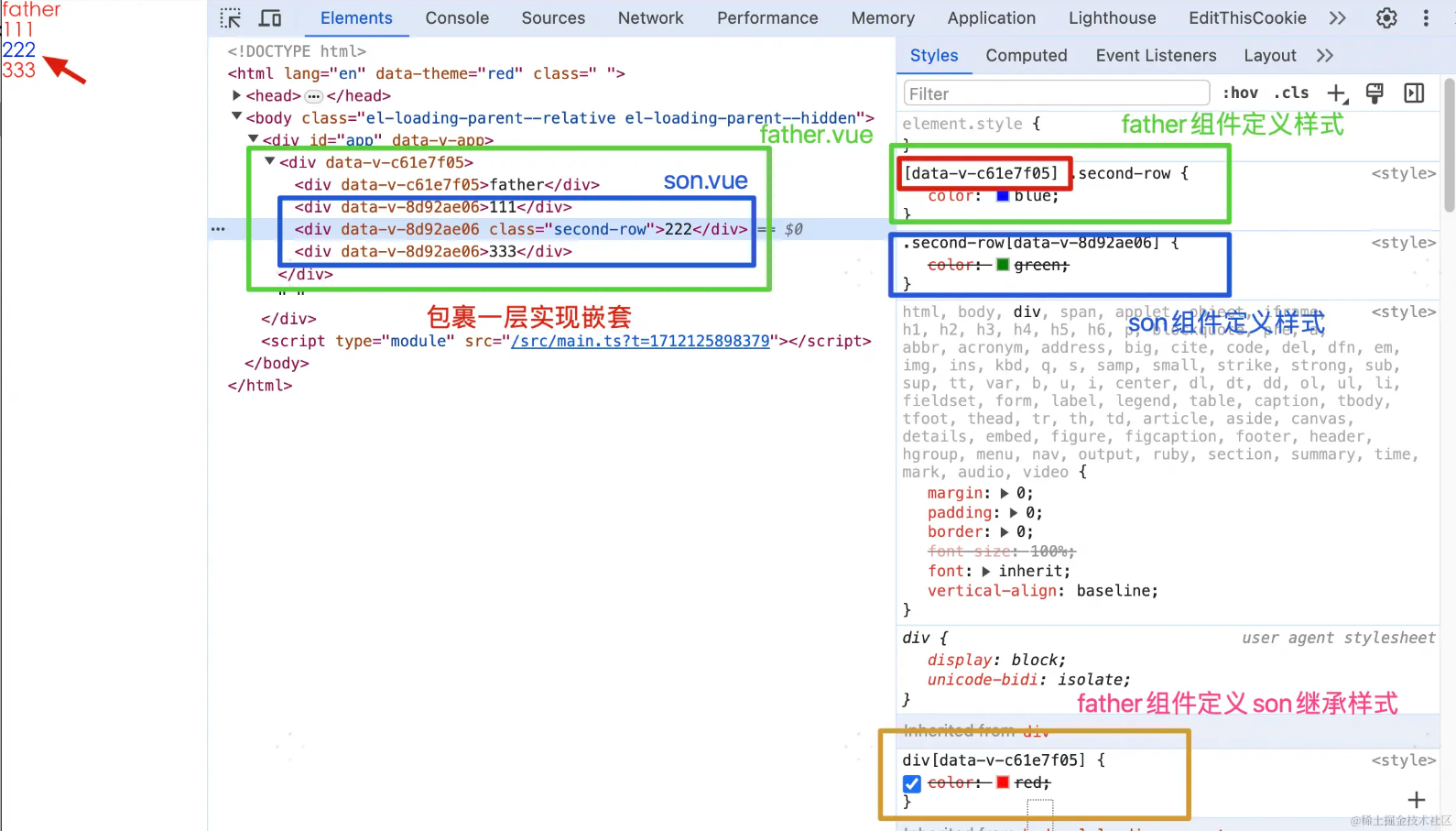This screenshot has width=1456, height=831.
Task: Open the Network tab
Action: tap(650, 18)
